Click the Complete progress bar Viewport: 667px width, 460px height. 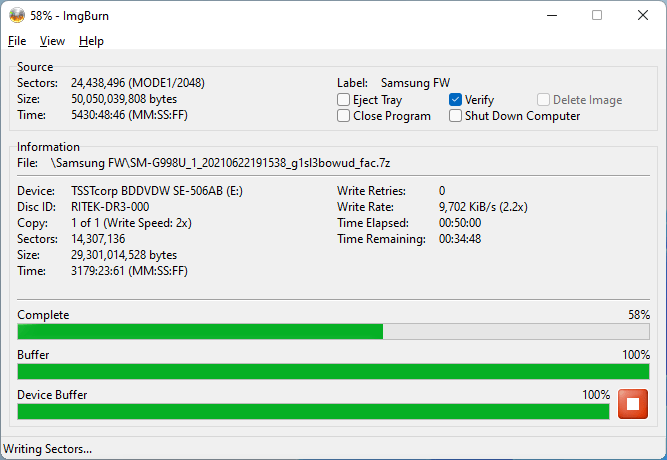click(x=333, y=332)
